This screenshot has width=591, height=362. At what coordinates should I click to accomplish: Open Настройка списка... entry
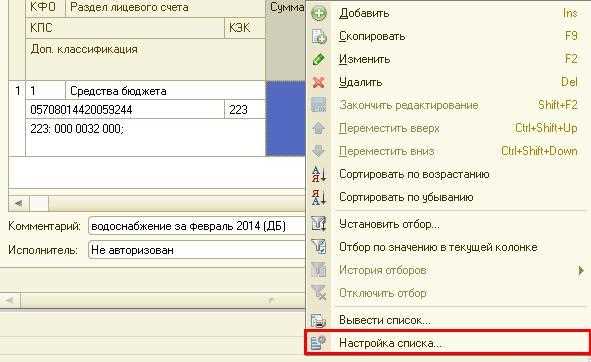(447, 343)
